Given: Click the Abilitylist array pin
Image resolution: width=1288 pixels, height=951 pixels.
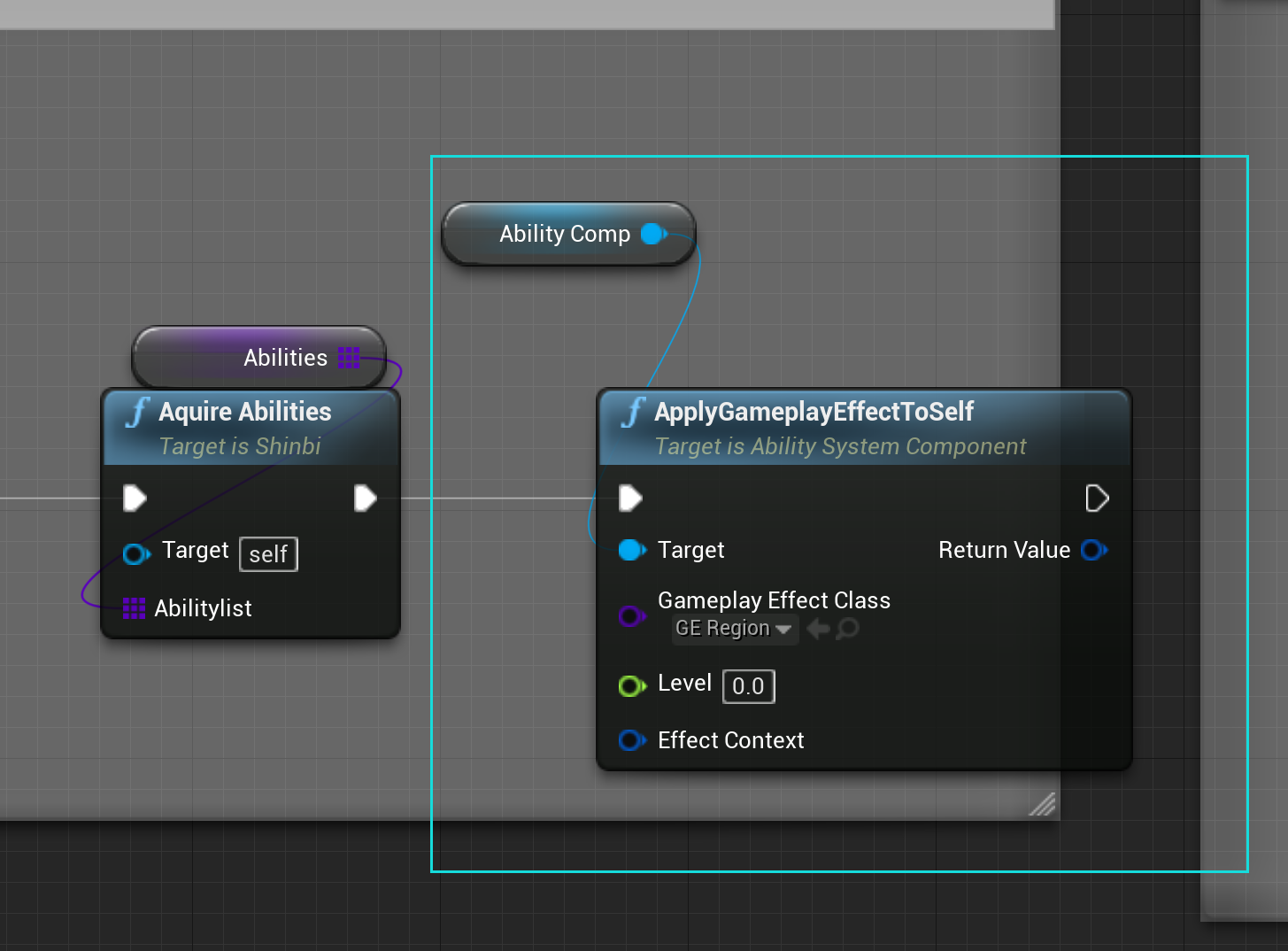Looking at the screenshot, I should [134, 608].
